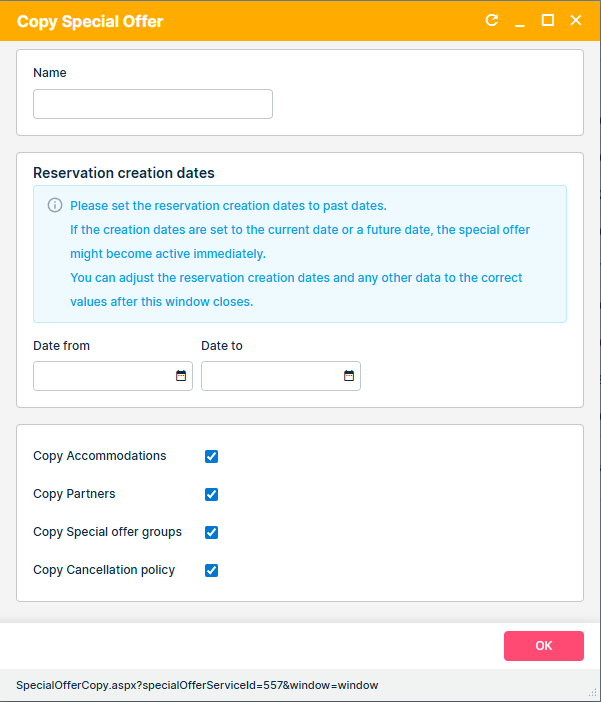This screenshot has height=702, width=601.
Task: Disable Copy Special offer groups checkbox
Action: click(x=211, y=533)
